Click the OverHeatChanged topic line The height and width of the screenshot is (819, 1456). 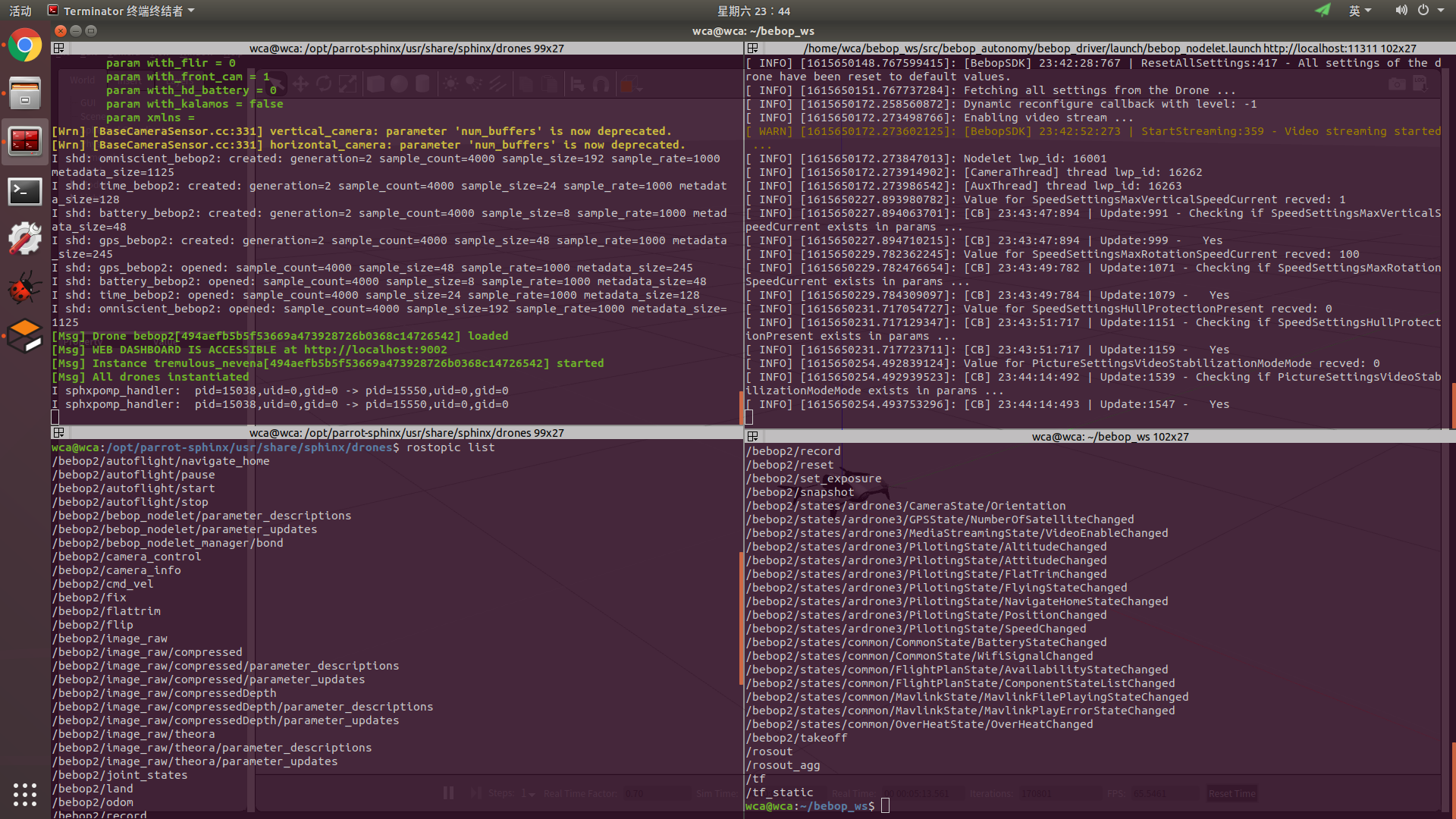coord(920,724)
